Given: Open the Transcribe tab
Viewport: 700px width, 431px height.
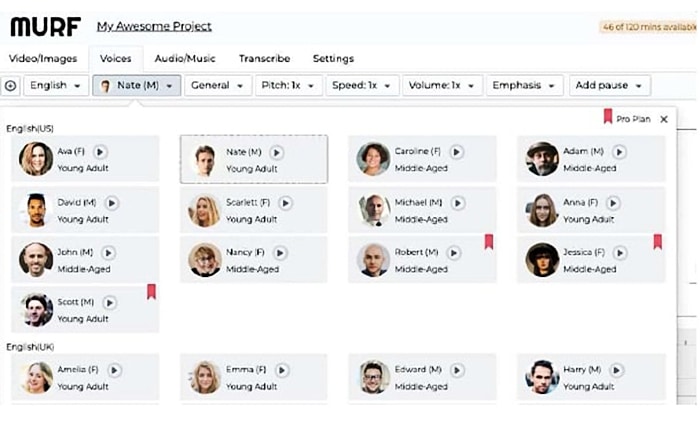Looking at the screenshot, I should (x=264, y=59).
